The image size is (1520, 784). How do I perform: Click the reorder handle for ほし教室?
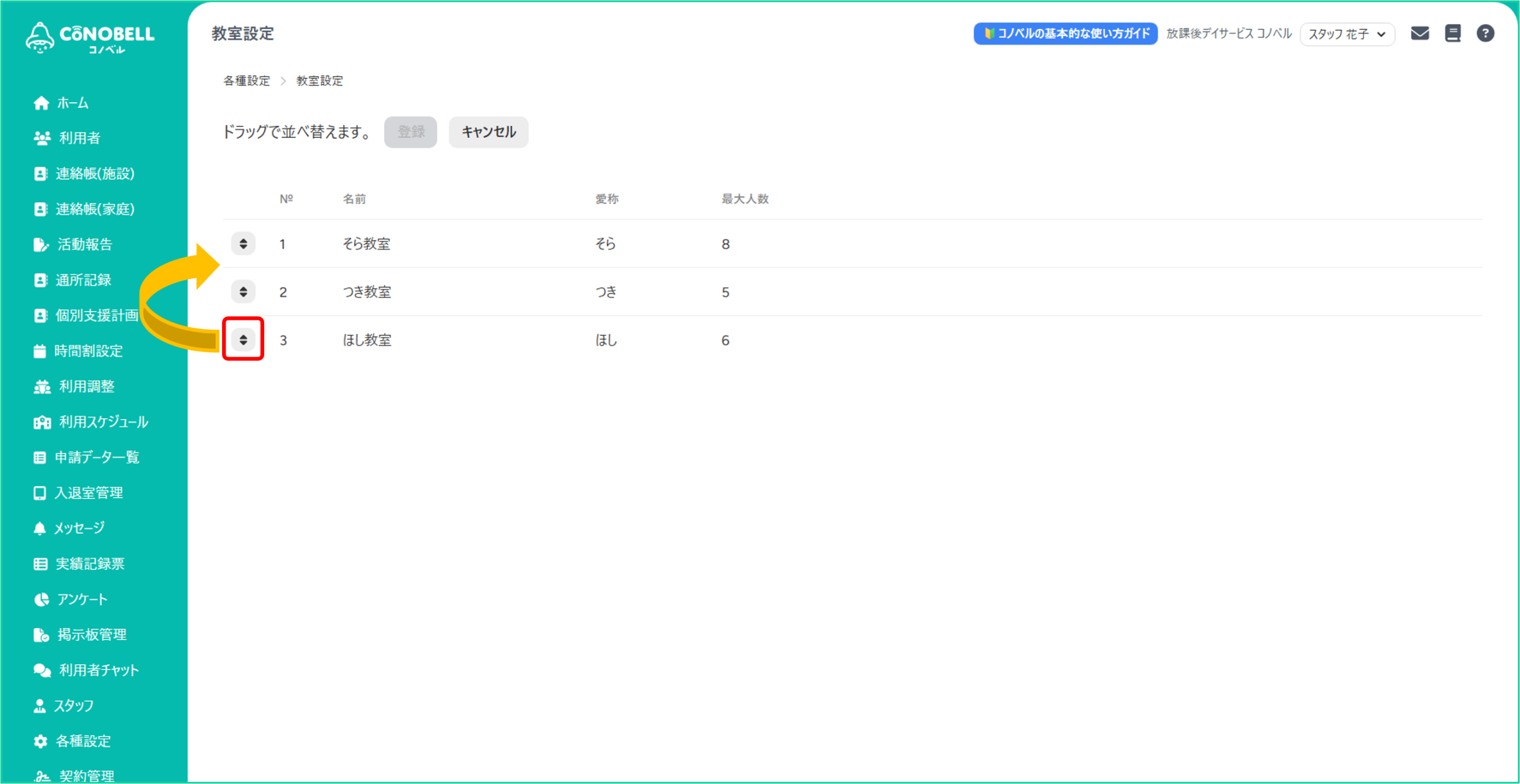click(243, 340)
